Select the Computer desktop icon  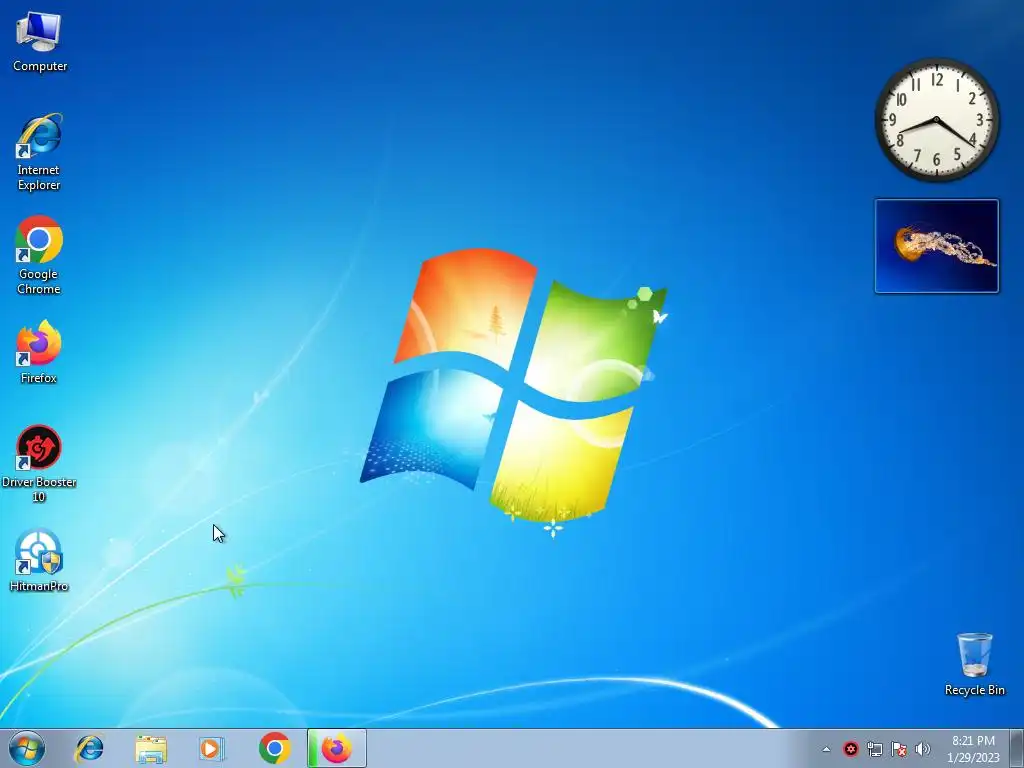[39, 41]
